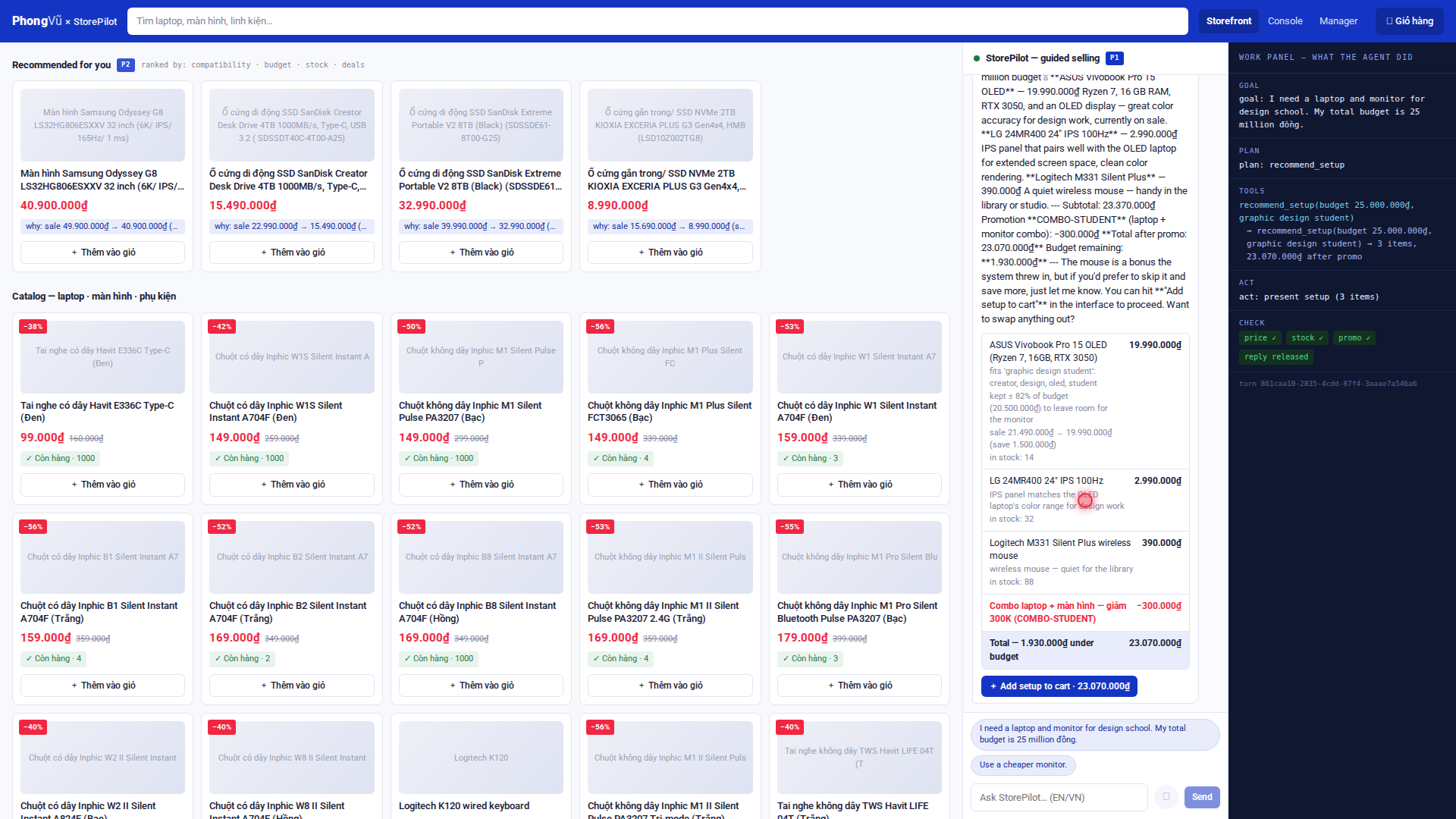Open the Havit E336C headset image
The width and height of the screenshot is (1456, 819).
[x=102, y=357]
